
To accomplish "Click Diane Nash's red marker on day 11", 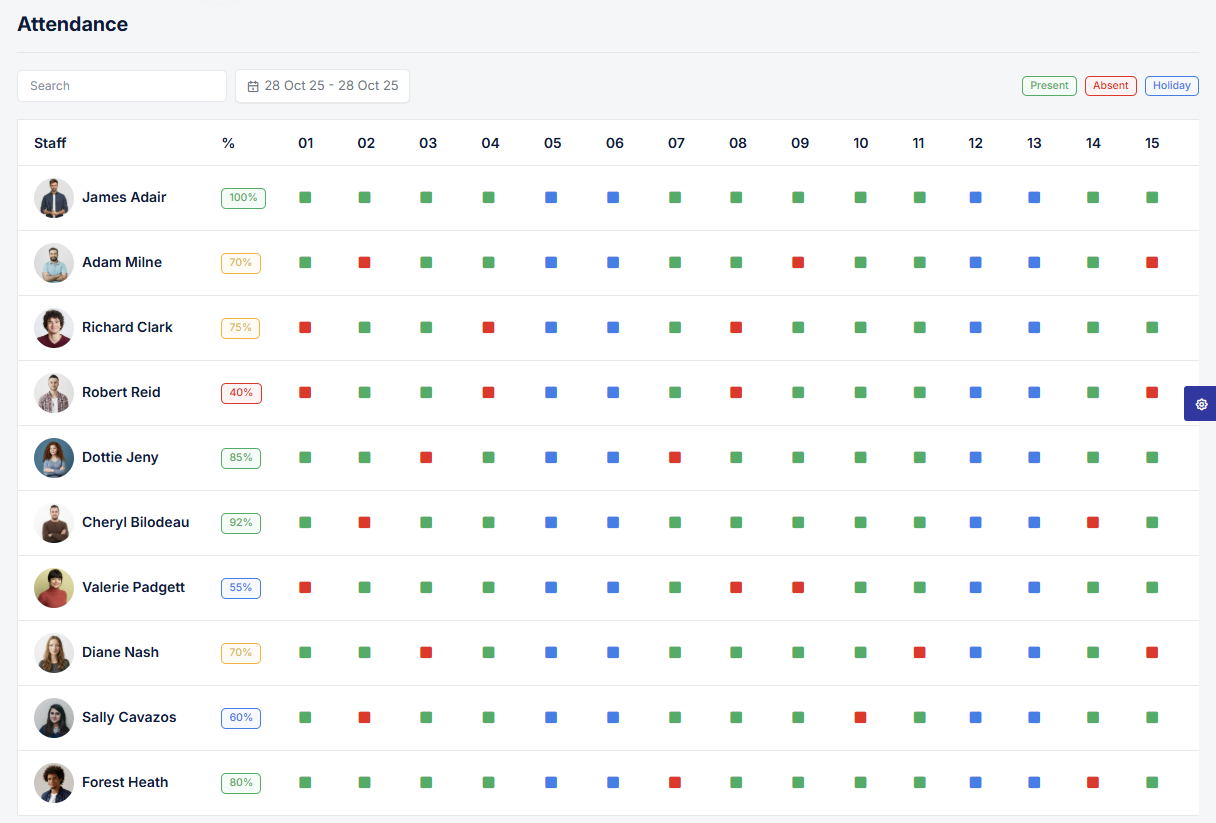I will [919, 652].
